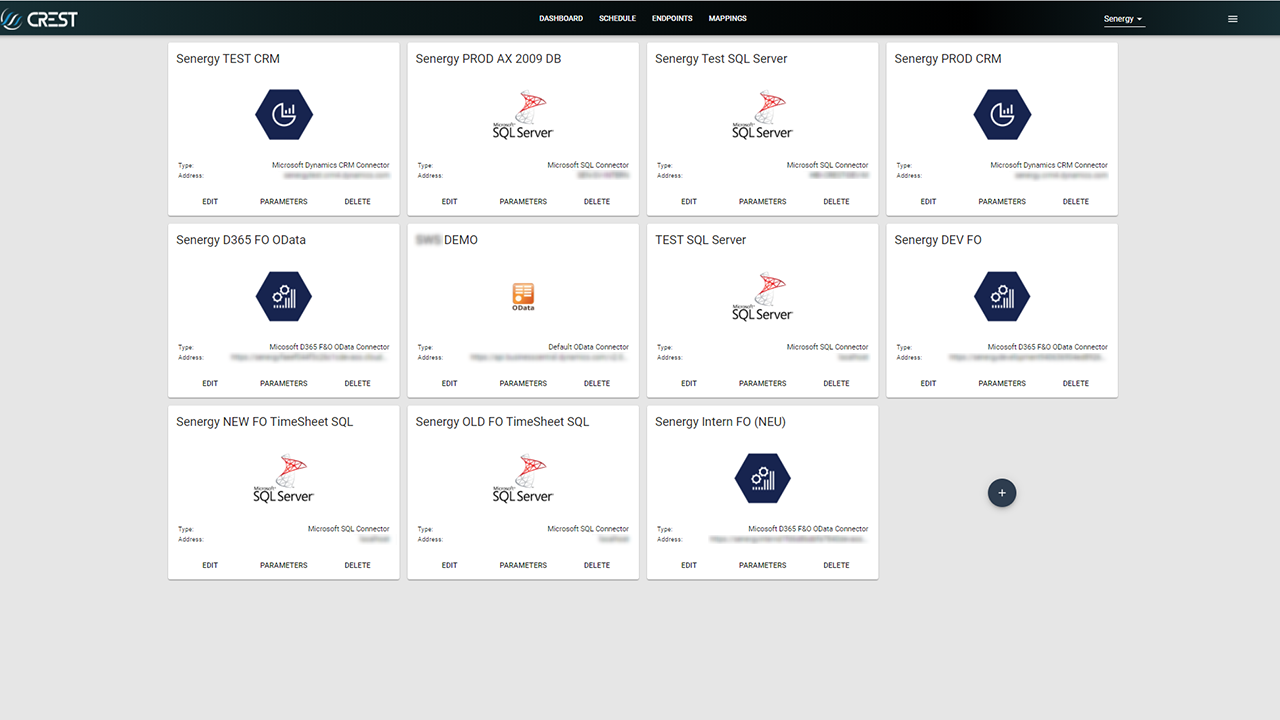Click the 'Senergy DEV FO' card title
This screenshot has height=720, width=1280.
coord(938,240)
